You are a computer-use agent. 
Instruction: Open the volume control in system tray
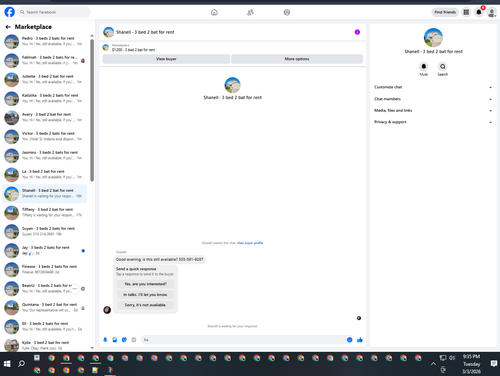(452, 358)
